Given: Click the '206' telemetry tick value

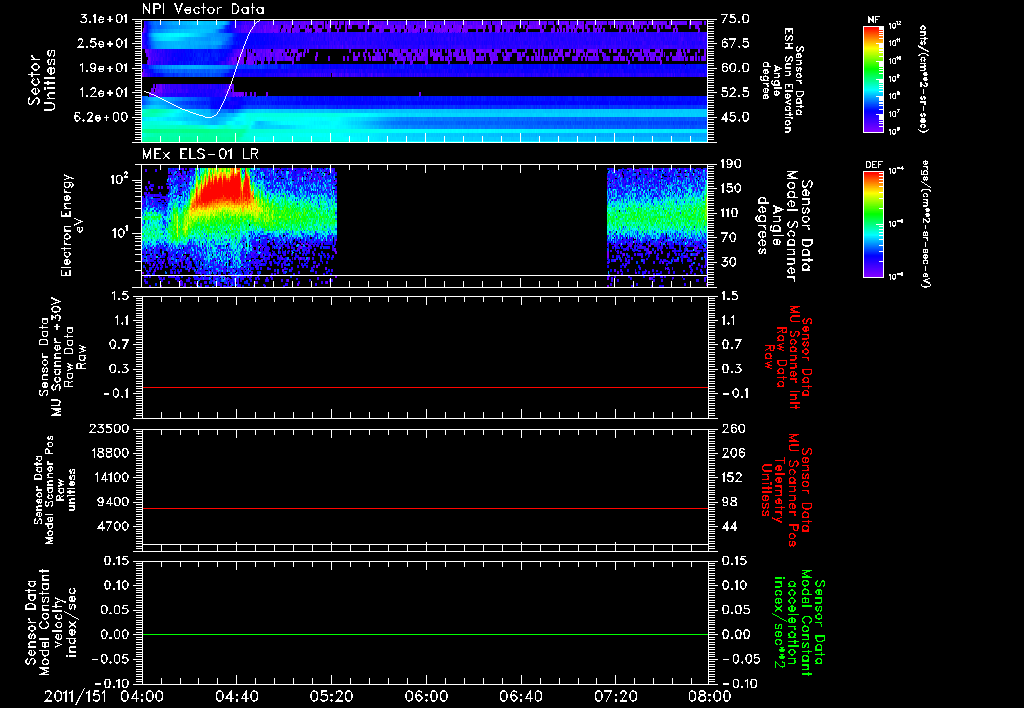Looking at the screenshot, I should coord(731,453).
